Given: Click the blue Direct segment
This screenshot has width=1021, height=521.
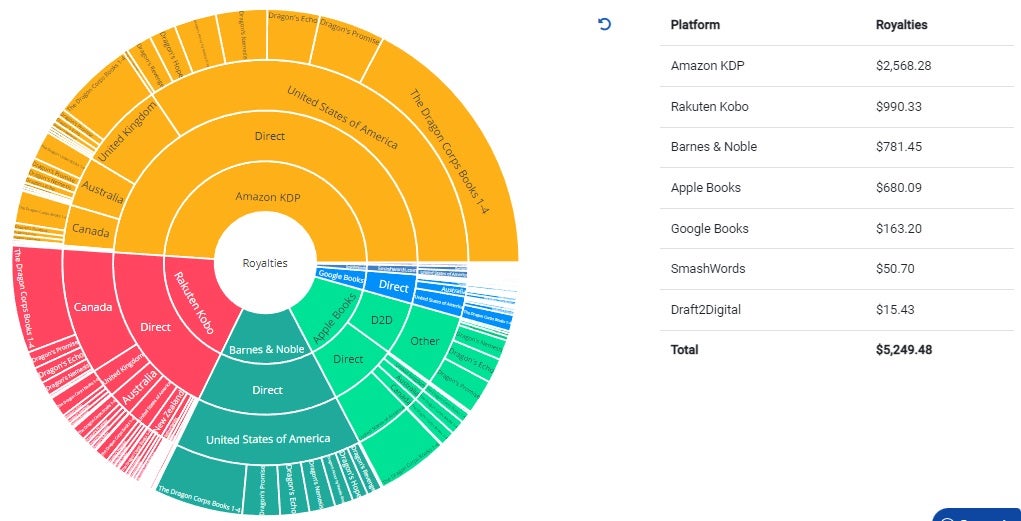Looking at the screenshot, I should 393,287.
